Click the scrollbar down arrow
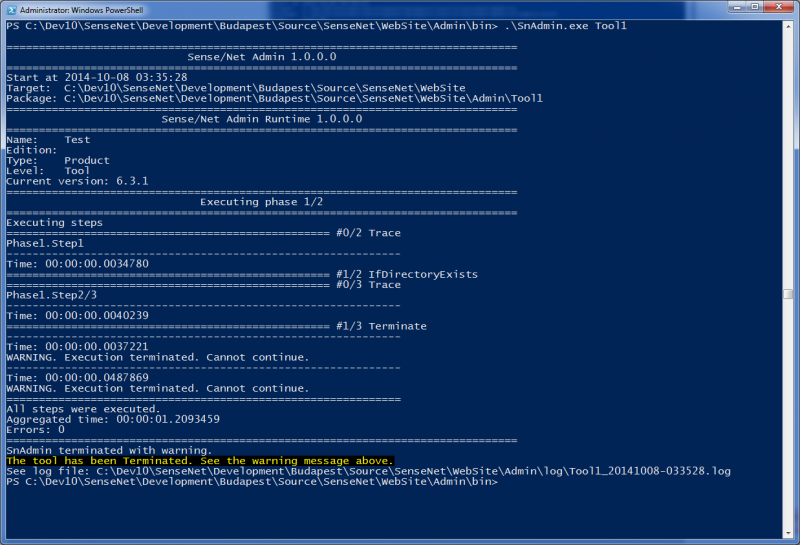The height and width of the screenshot is (545, 800). (x=788, y=533)
